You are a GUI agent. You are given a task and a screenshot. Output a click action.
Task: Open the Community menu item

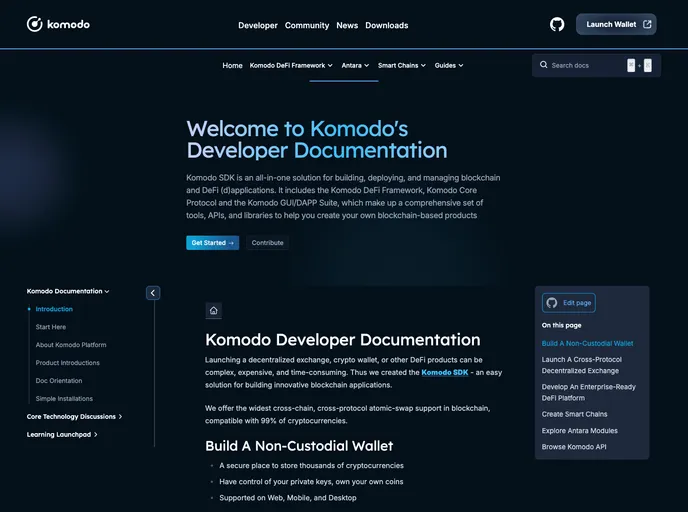pos(307,25)
